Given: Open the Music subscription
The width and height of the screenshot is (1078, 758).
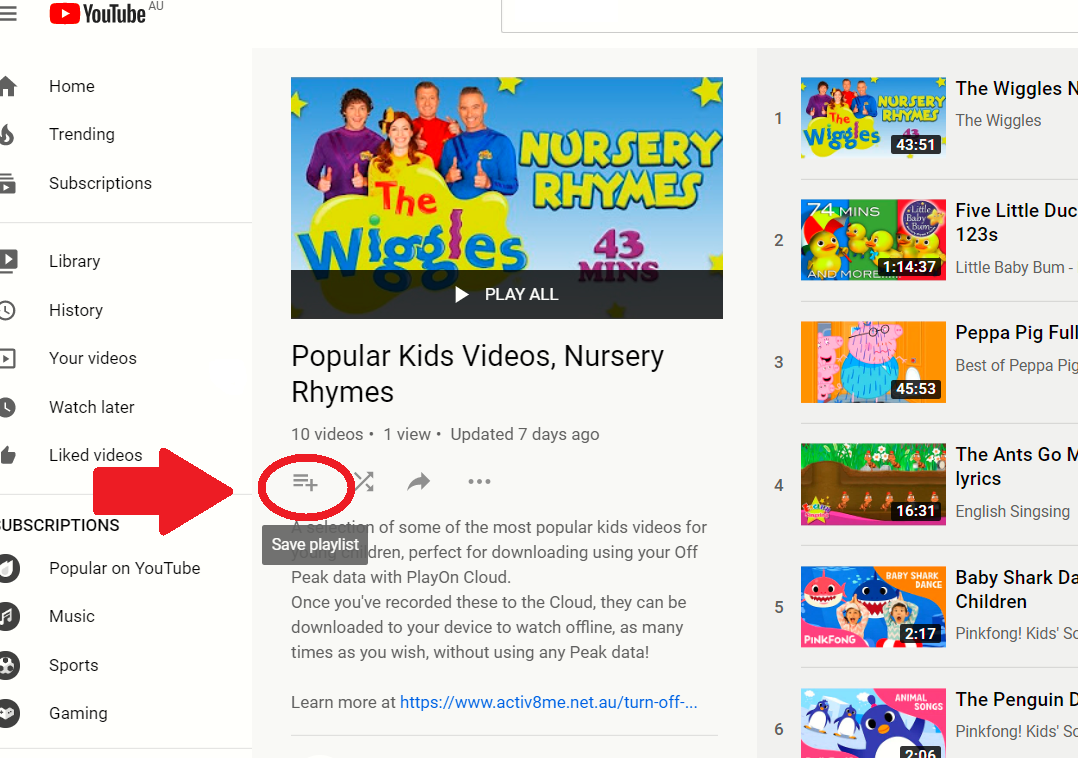Looking at the screenshot, I should [72, 616].
